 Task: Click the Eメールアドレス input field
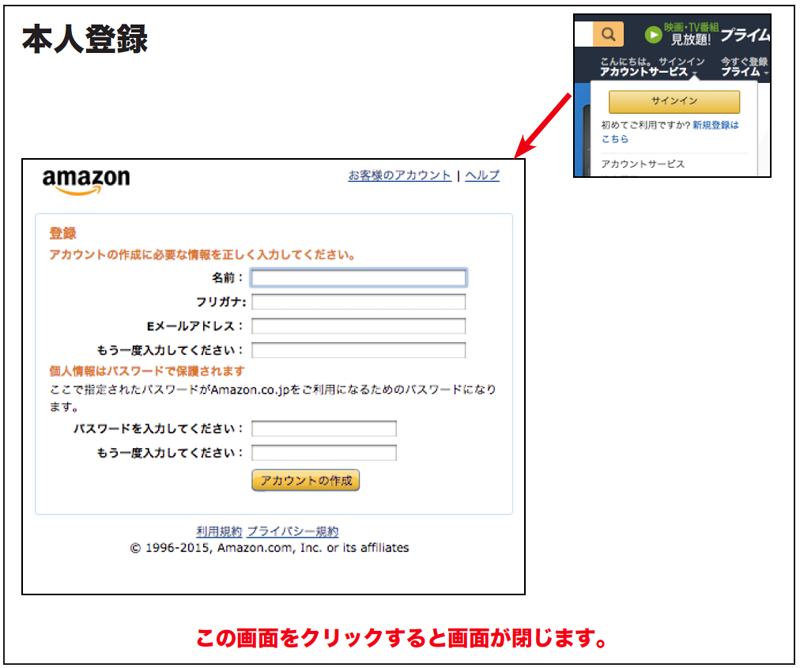(359, 326)
